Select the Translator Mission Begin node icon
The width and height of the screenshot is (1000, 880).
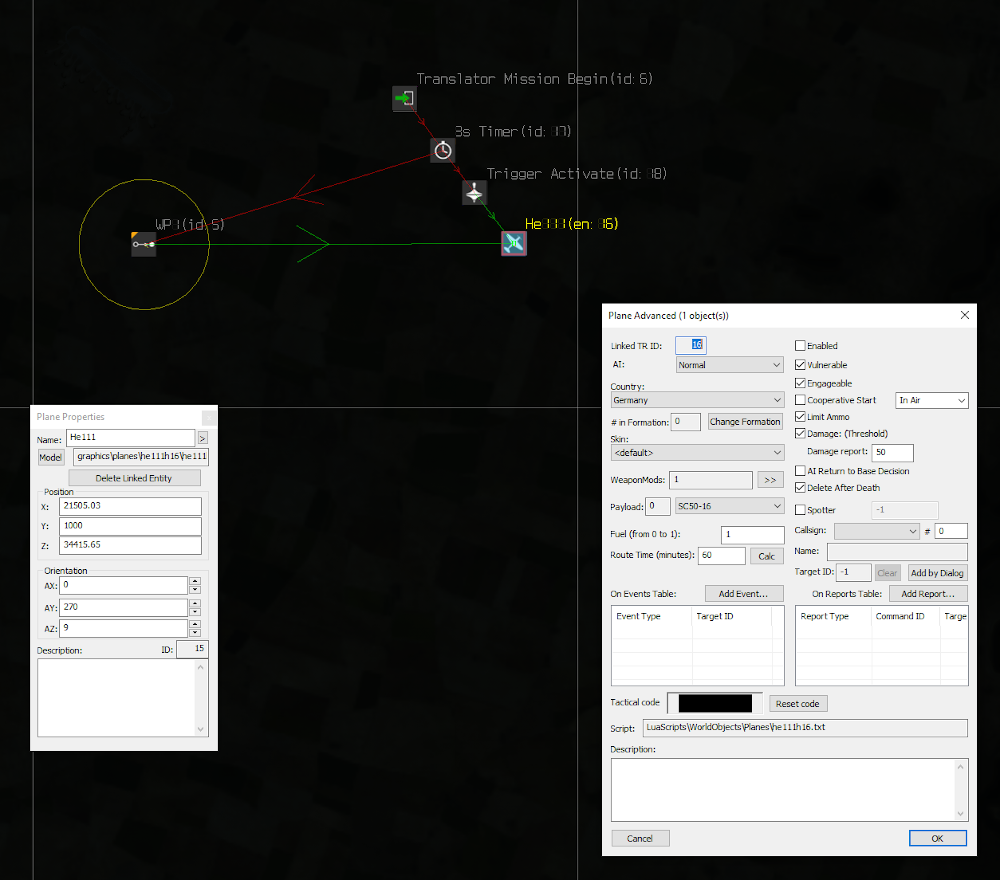click(404, 98)
